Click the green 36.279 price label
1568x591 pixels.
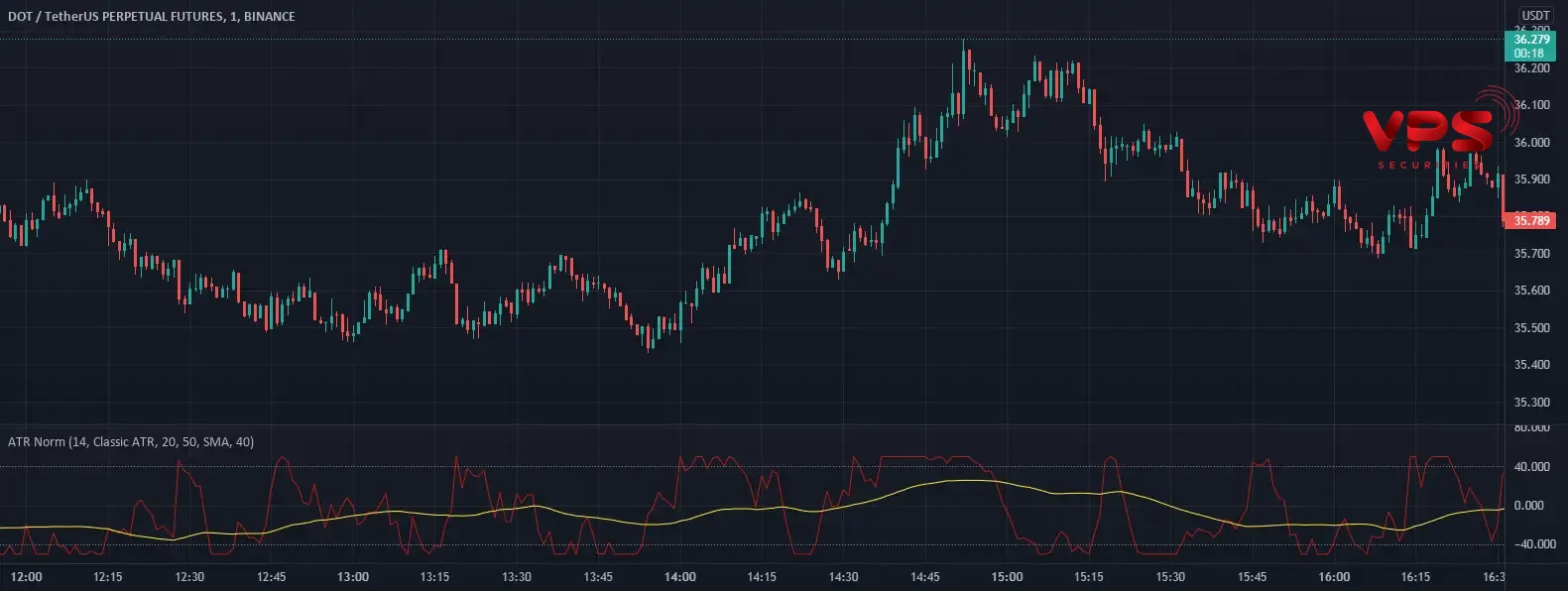pos(1531,40)
